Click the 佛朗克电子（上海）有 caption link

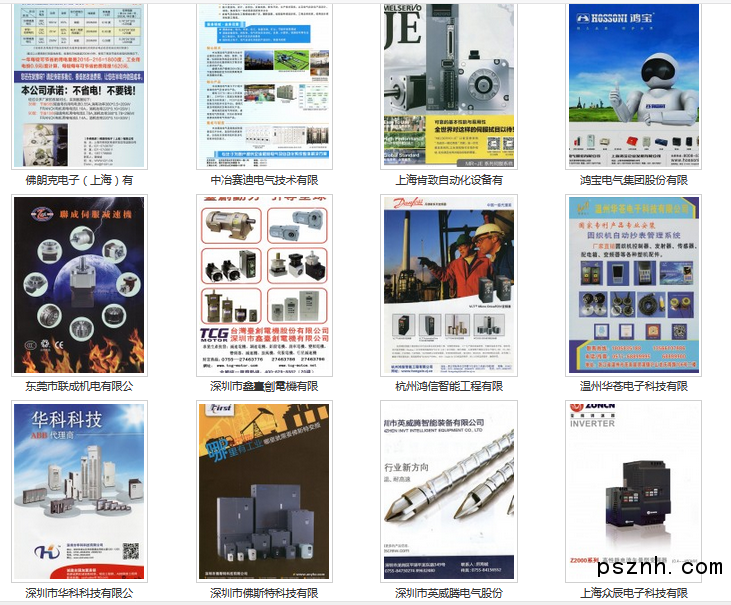tap(79, 180)
